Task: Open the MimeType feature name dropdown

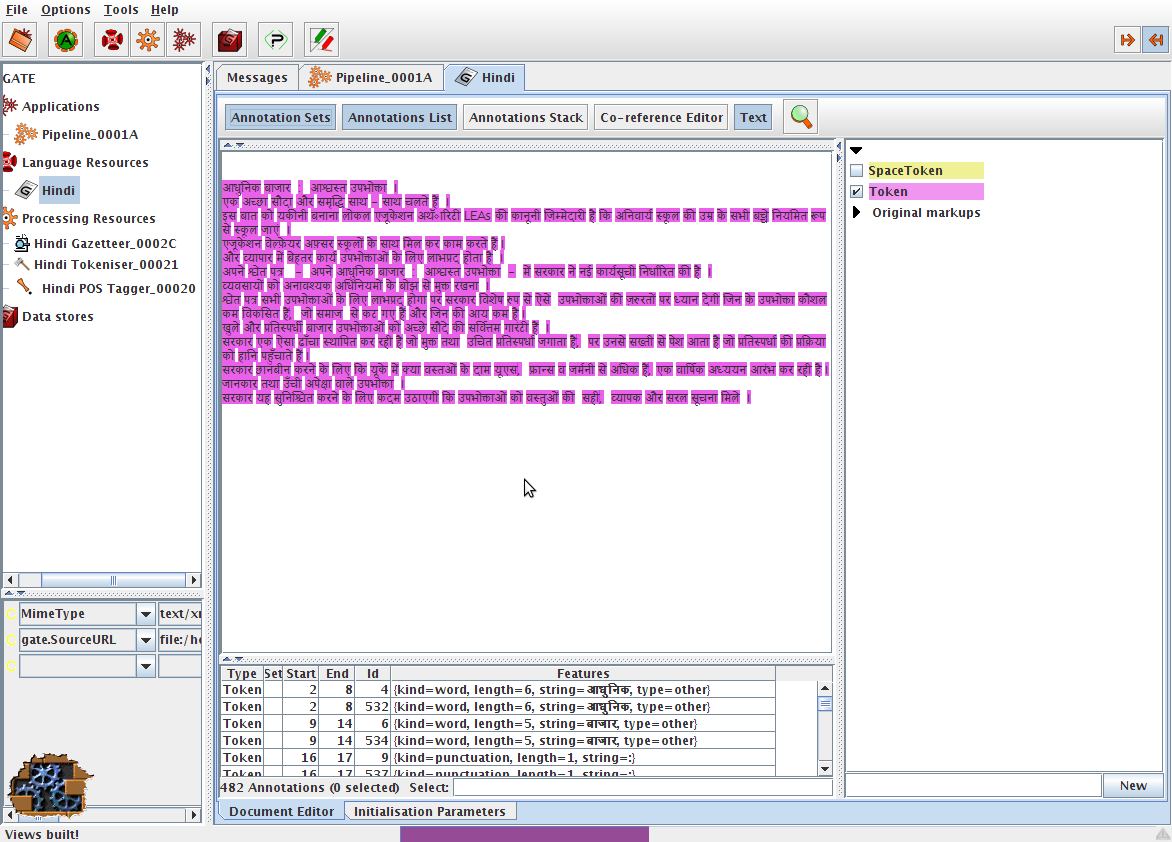Action: coord(146,614)
